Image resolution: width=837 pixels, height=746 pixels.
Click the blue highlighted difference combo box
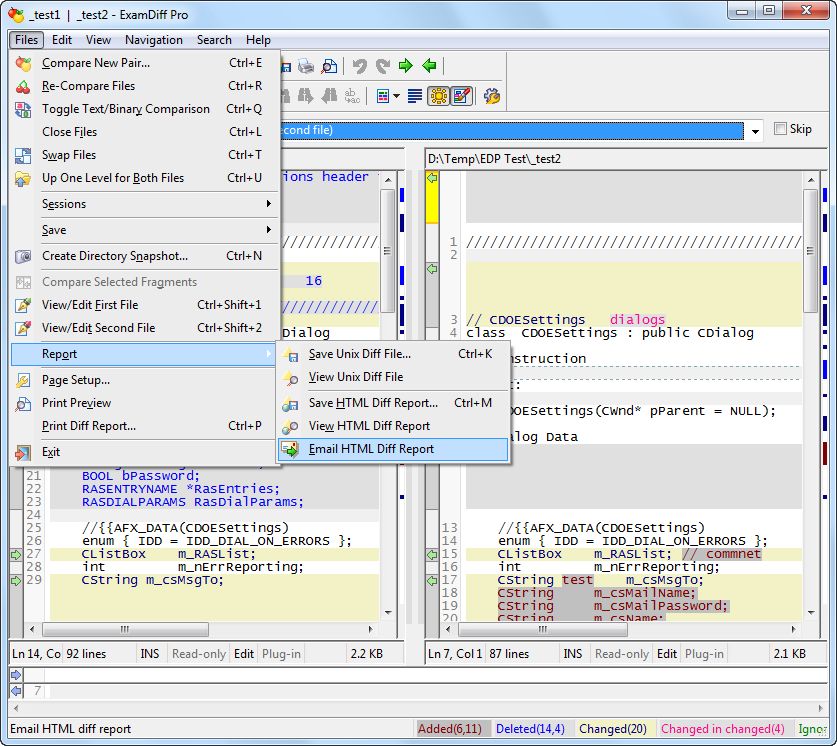(x=512, y=131)
